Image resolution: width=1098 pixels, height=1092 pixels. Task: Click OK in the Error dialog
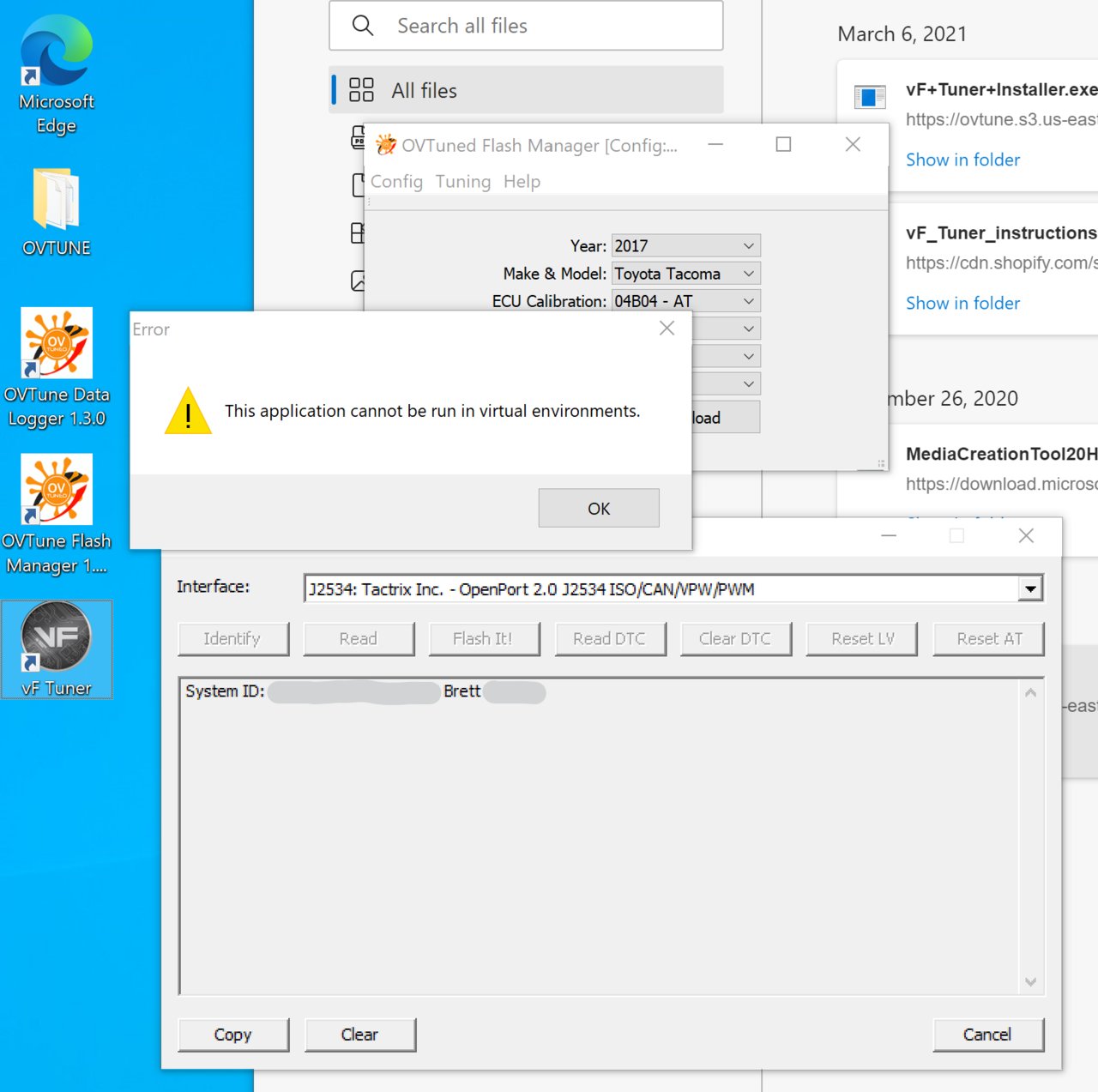tap(599, 508)
